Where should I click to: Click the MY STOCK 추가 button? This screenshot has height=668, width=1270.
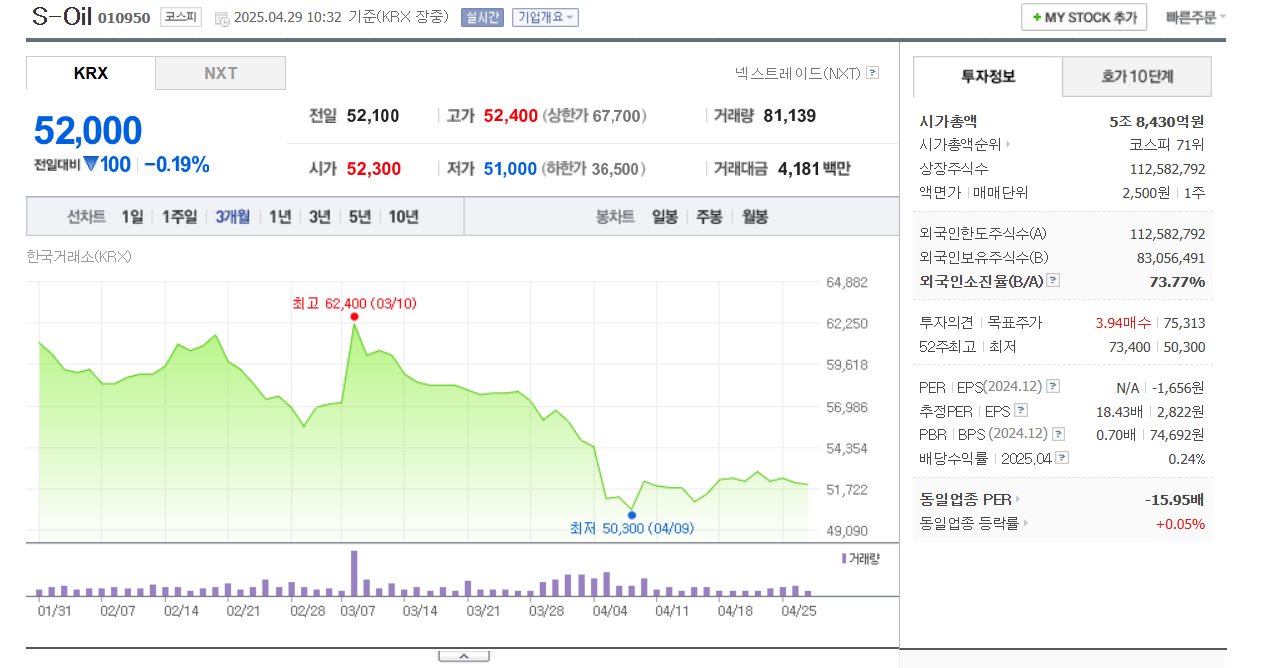(x=1084, y=17)
